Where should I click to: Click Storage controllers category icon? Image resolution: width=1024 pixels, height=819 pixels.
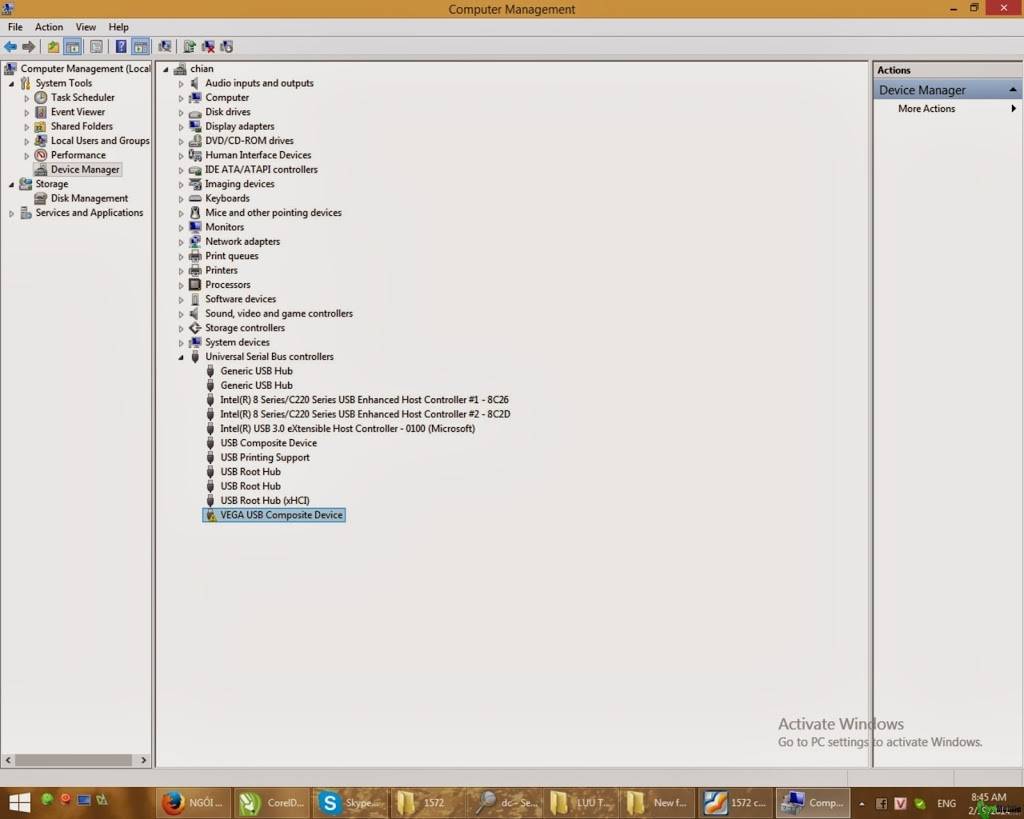[195, 328]
